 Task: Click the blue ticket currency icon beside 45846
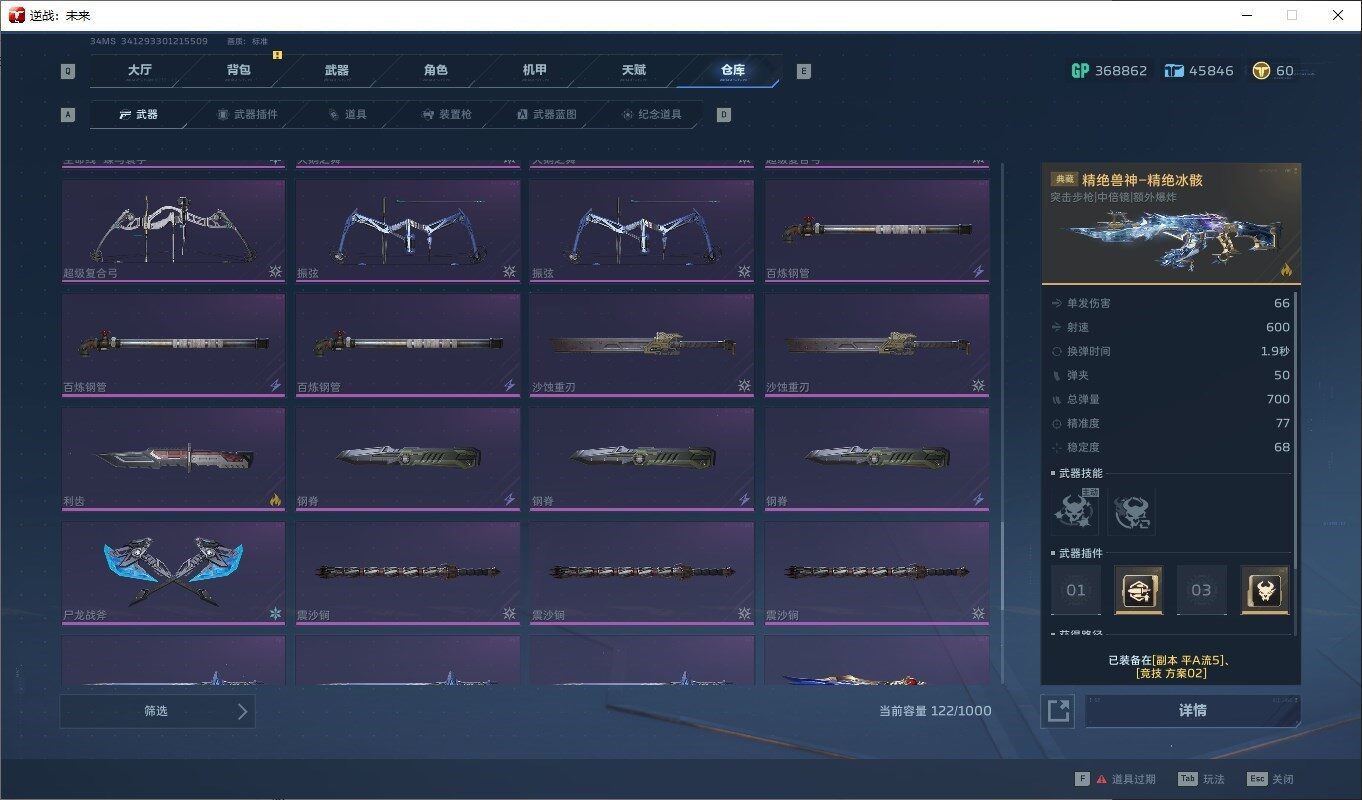[x=1174, y=71]
